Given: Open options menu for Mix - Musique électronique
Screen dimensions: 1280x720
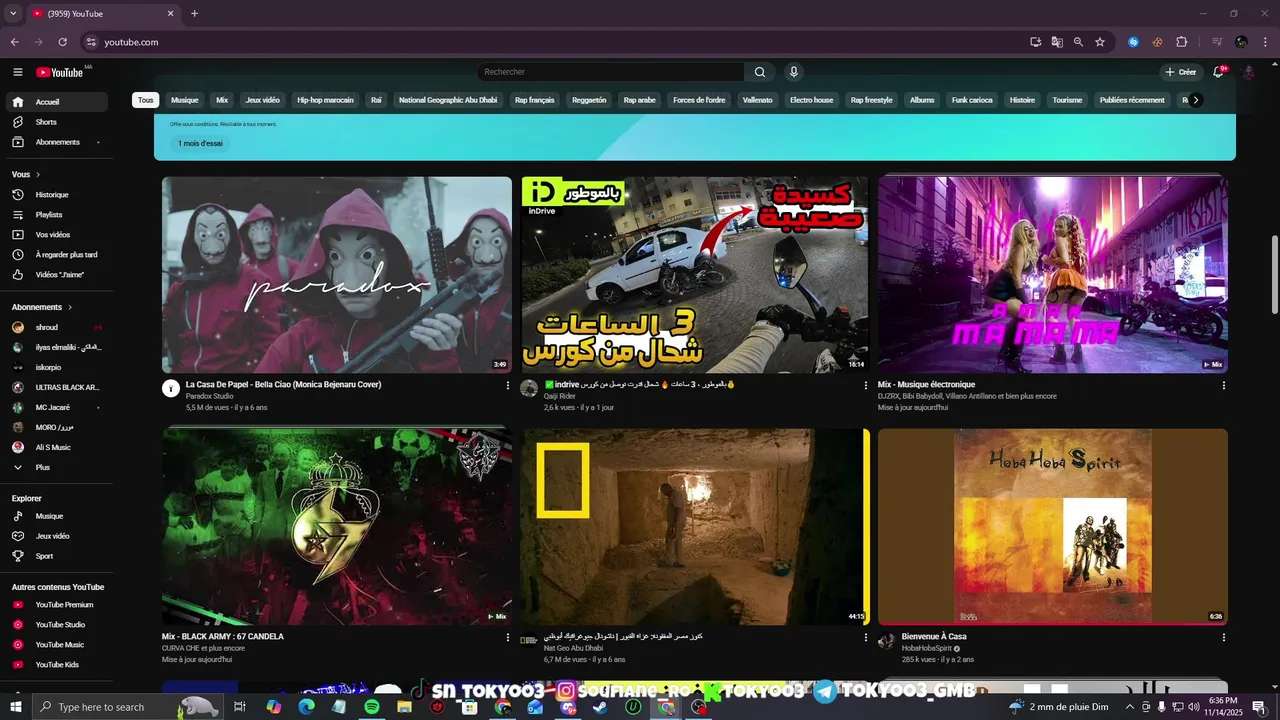Looking at the screenshot, I should pyautogui.click(x=1223, y=385).
